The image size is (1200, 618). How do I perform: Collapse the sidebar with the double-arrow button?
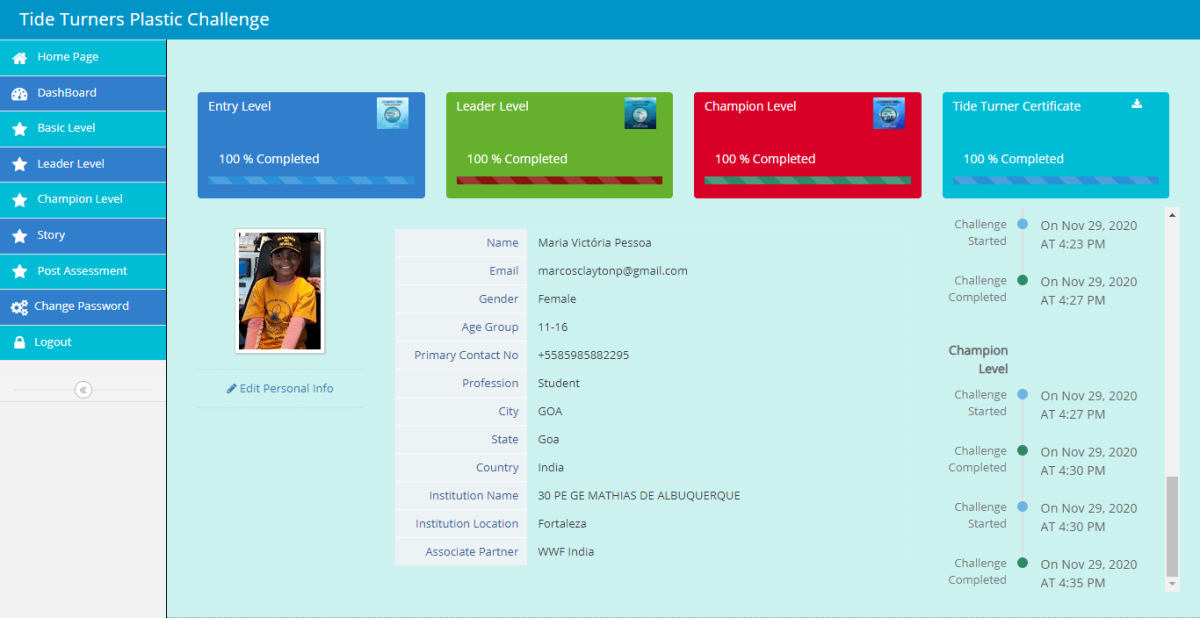(83, 390)
